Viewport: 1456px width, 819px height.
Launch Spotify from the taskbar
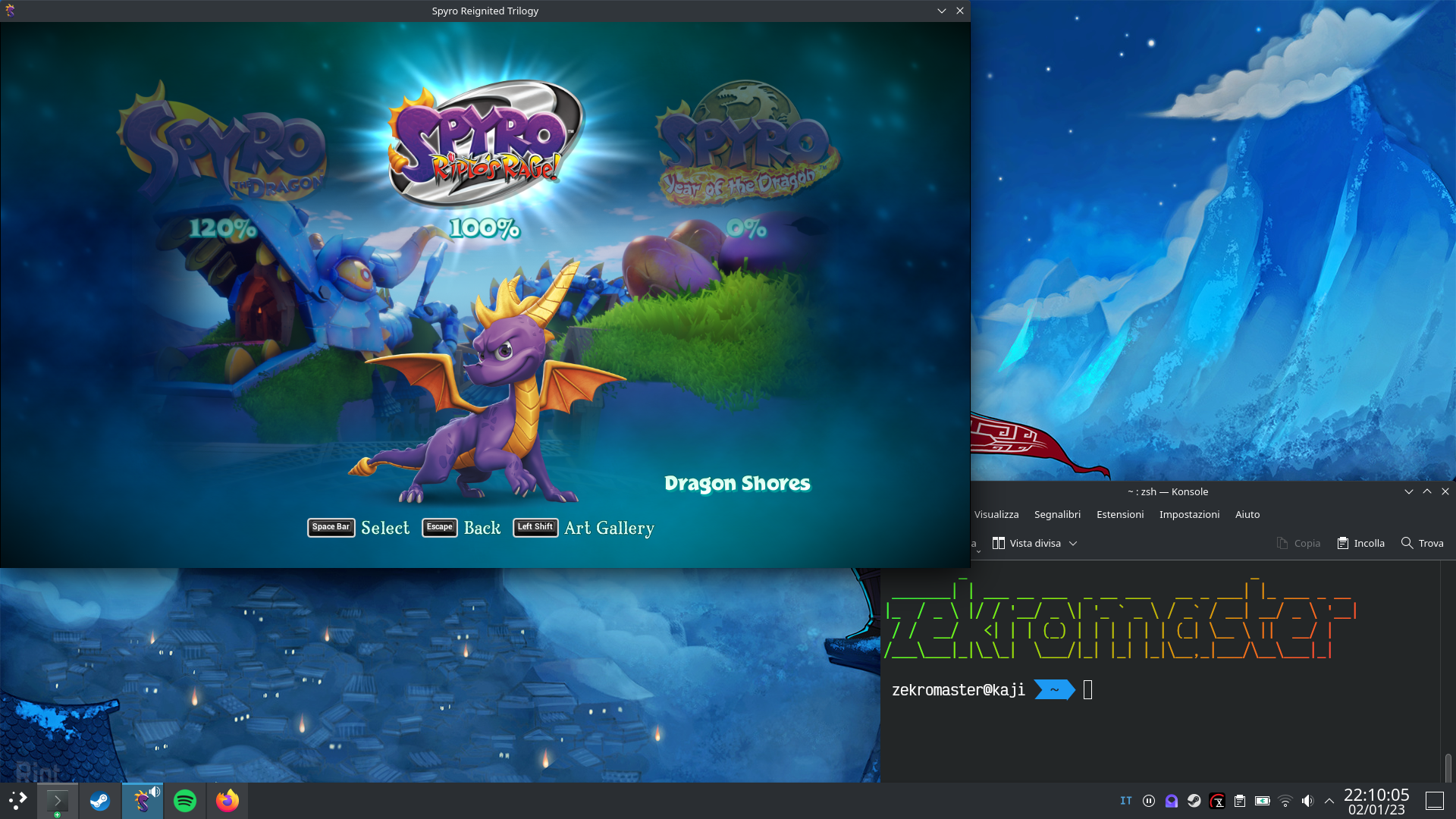[x=185, y=801]
